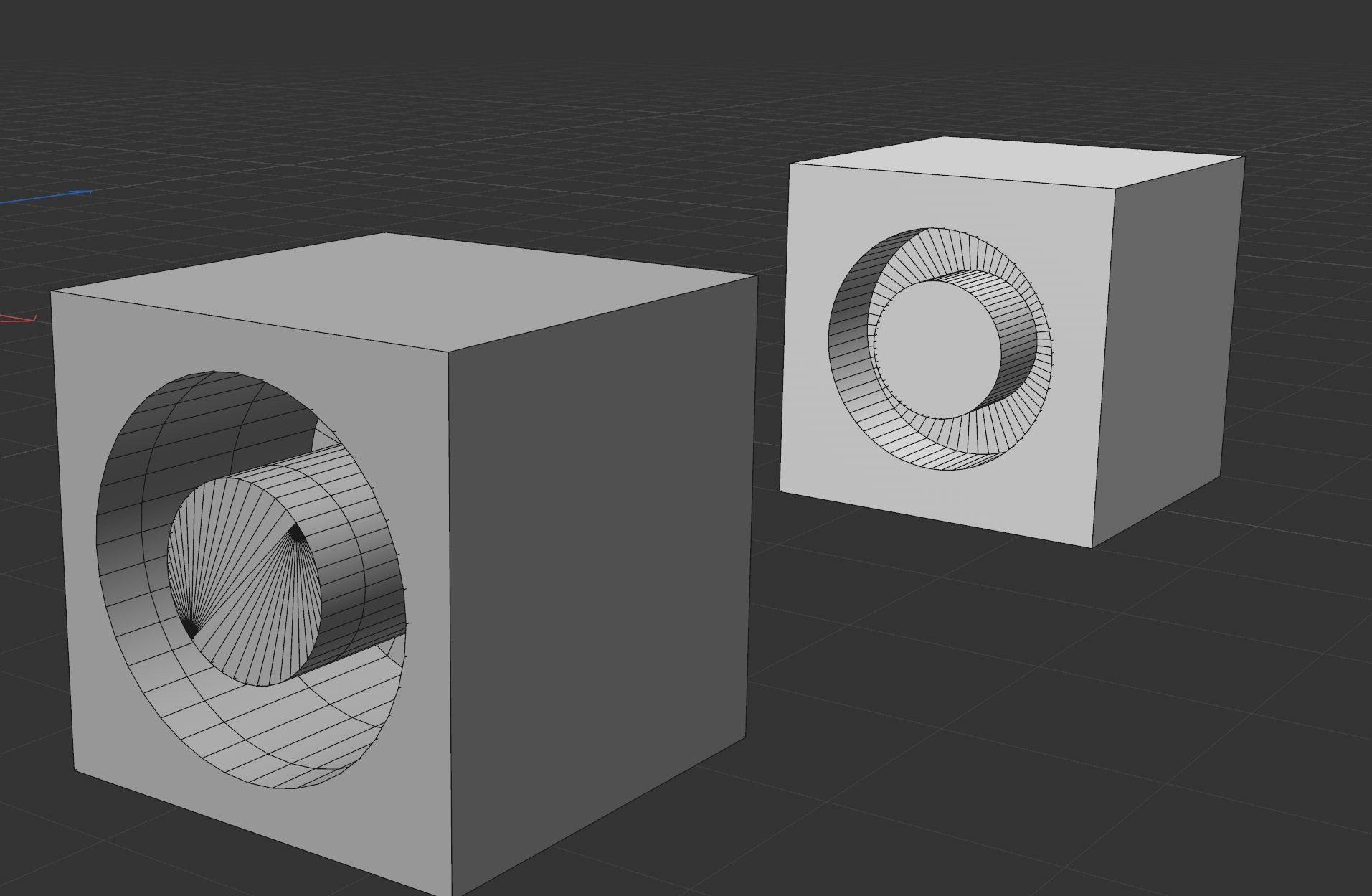Viewport: 1372px width, 896px height.
Task: Click the blue axis line in viewport
Action: (x=43, y=197)
